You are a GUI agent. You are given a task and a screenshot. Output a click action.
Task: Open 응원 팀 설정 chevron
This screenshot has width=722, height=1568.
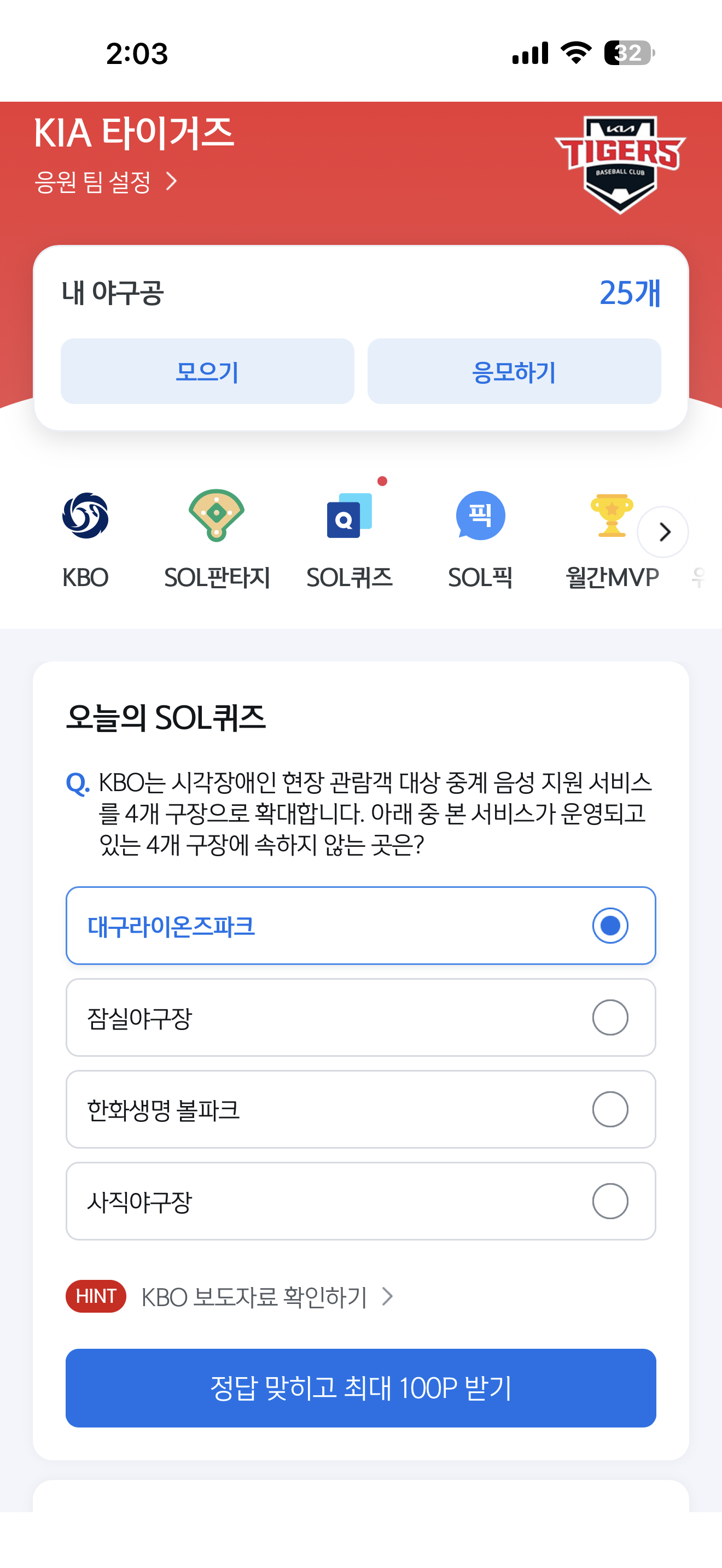[x=172, y=182]
